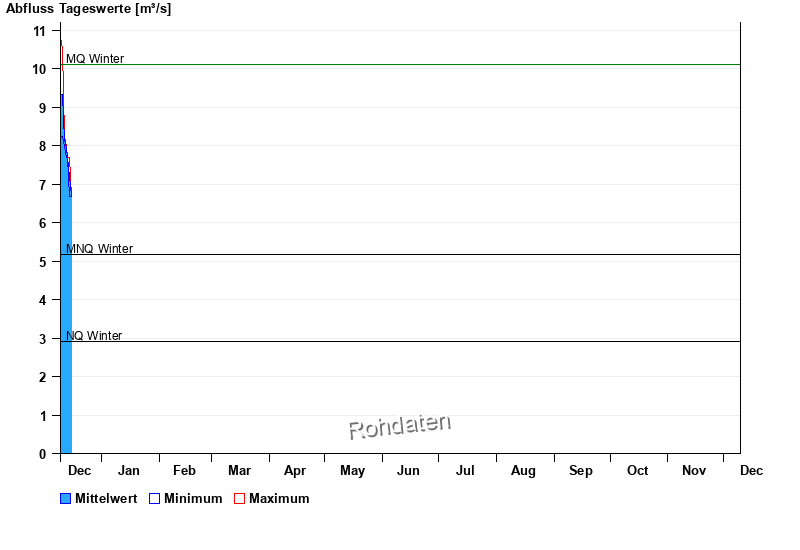Click the blue Mittelwert legend swatch
800x550 pixels.
[x=66, y=499]
